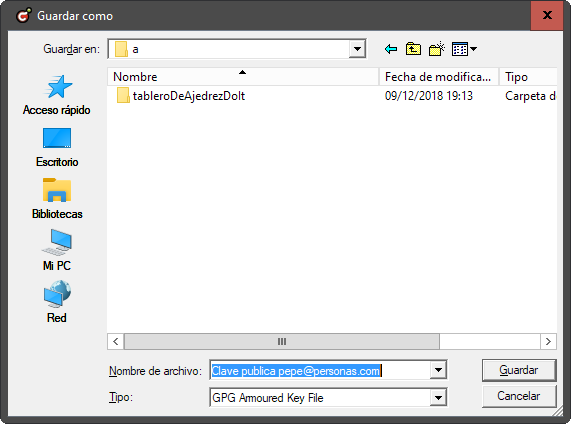Open the view menu icon
This screenshot has width=571, height=424.
464,49
